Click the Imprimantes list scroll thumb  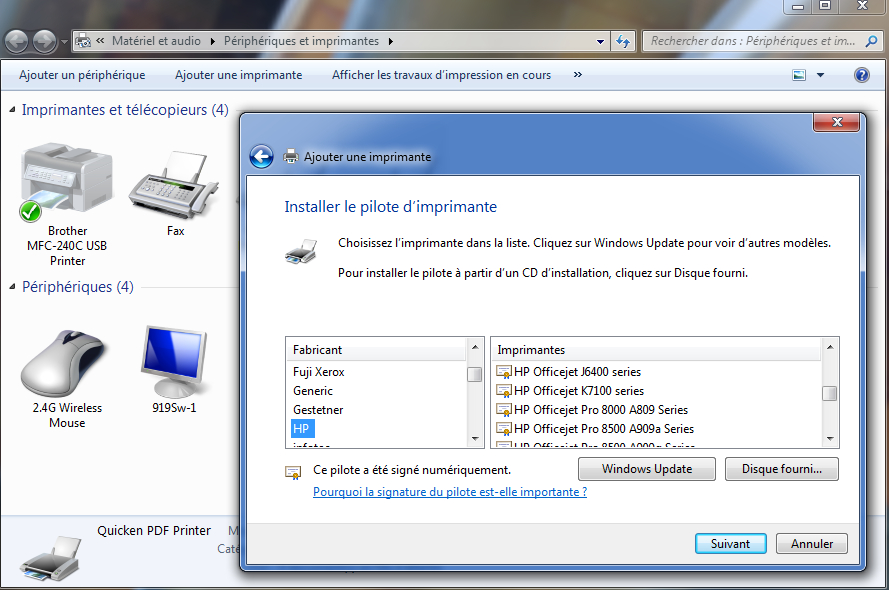(x=829, y=393)
